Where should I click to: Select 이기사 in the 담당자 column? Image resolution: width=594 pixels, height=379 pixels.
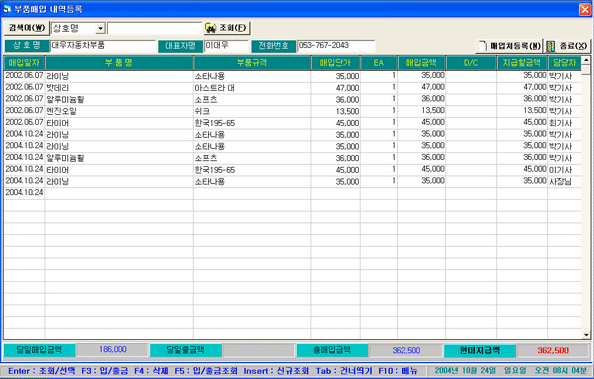(x=564, y=170)
